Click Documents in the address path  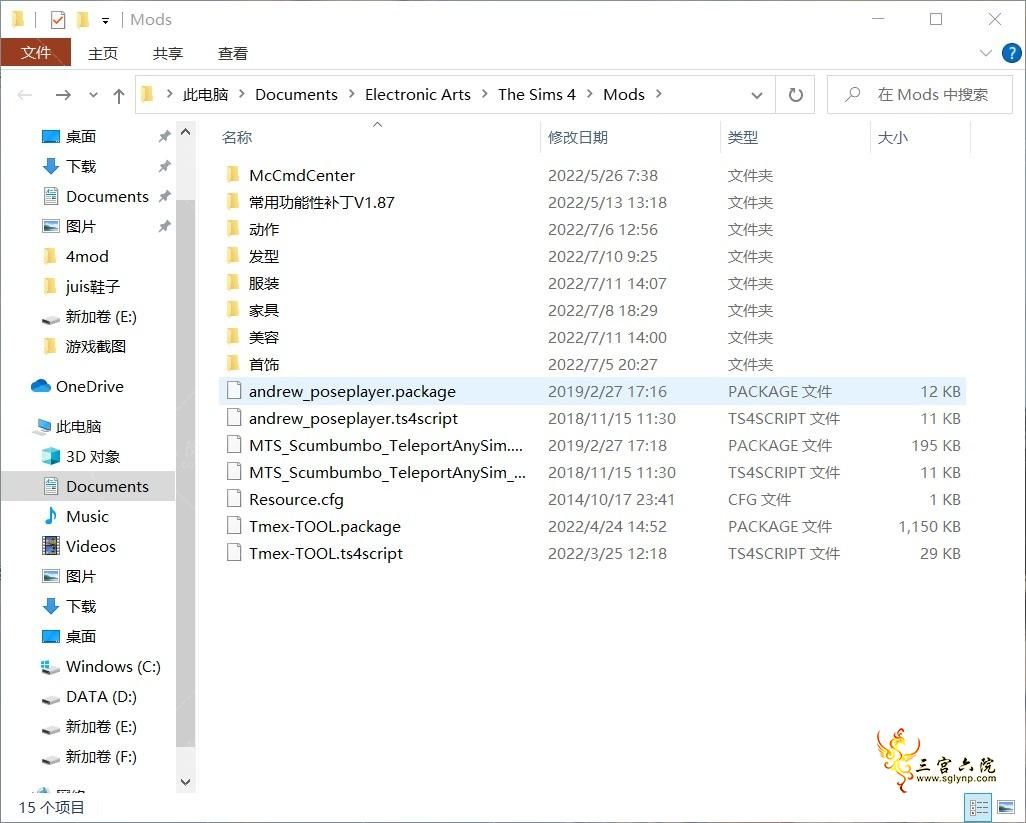point(296,95)
